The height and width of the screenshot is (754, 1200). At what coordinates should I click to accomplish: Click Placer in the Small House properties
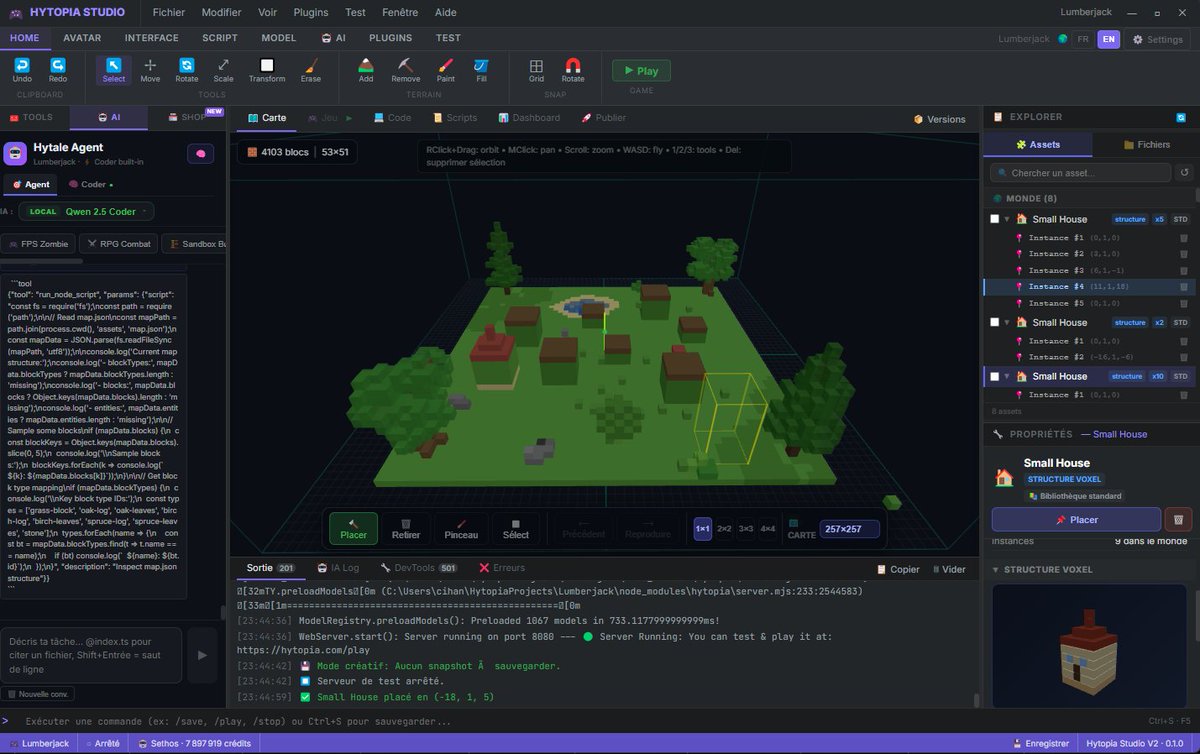[1075, 519]
